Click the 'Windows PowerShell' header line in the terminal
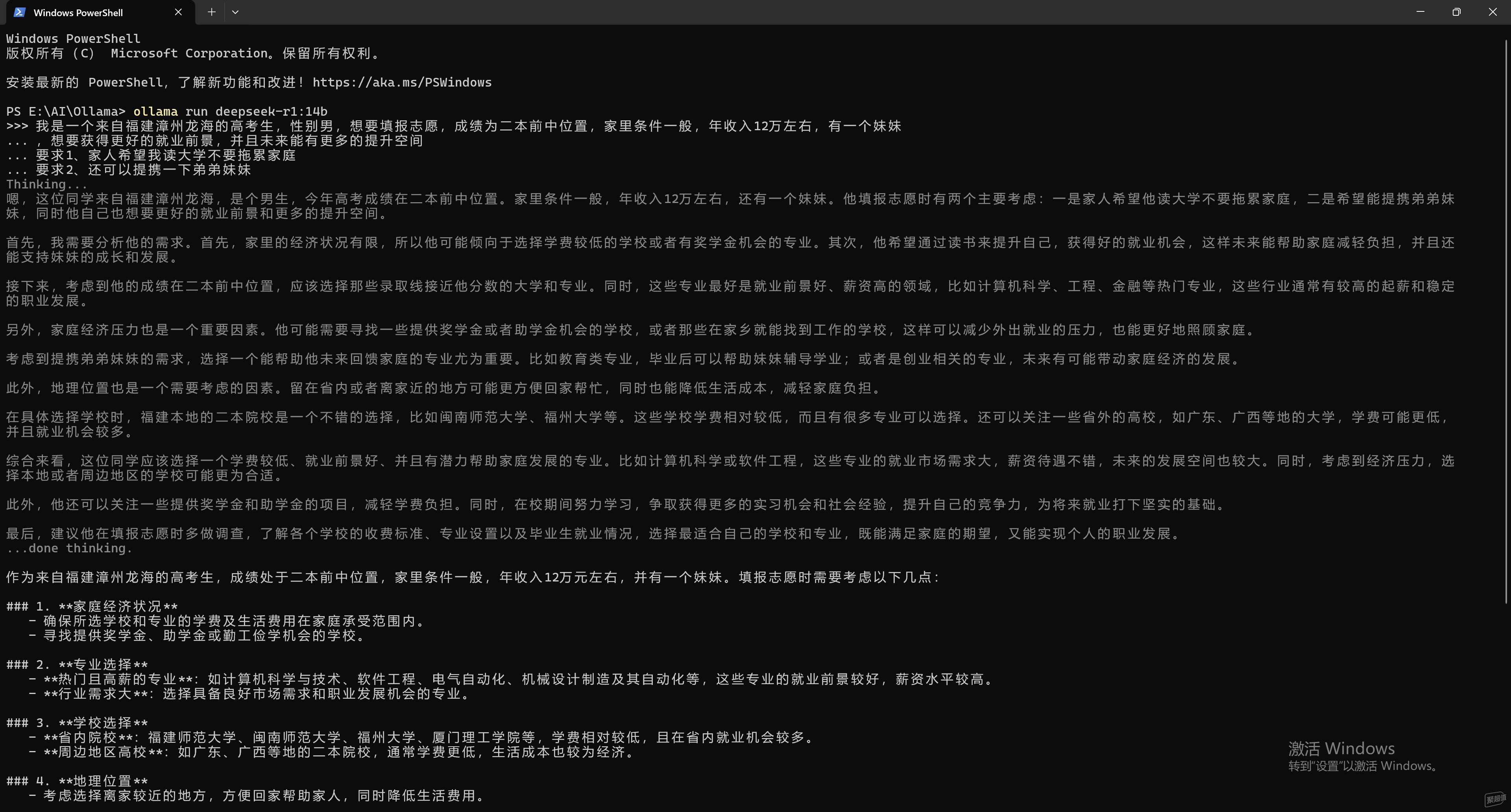 73,39
